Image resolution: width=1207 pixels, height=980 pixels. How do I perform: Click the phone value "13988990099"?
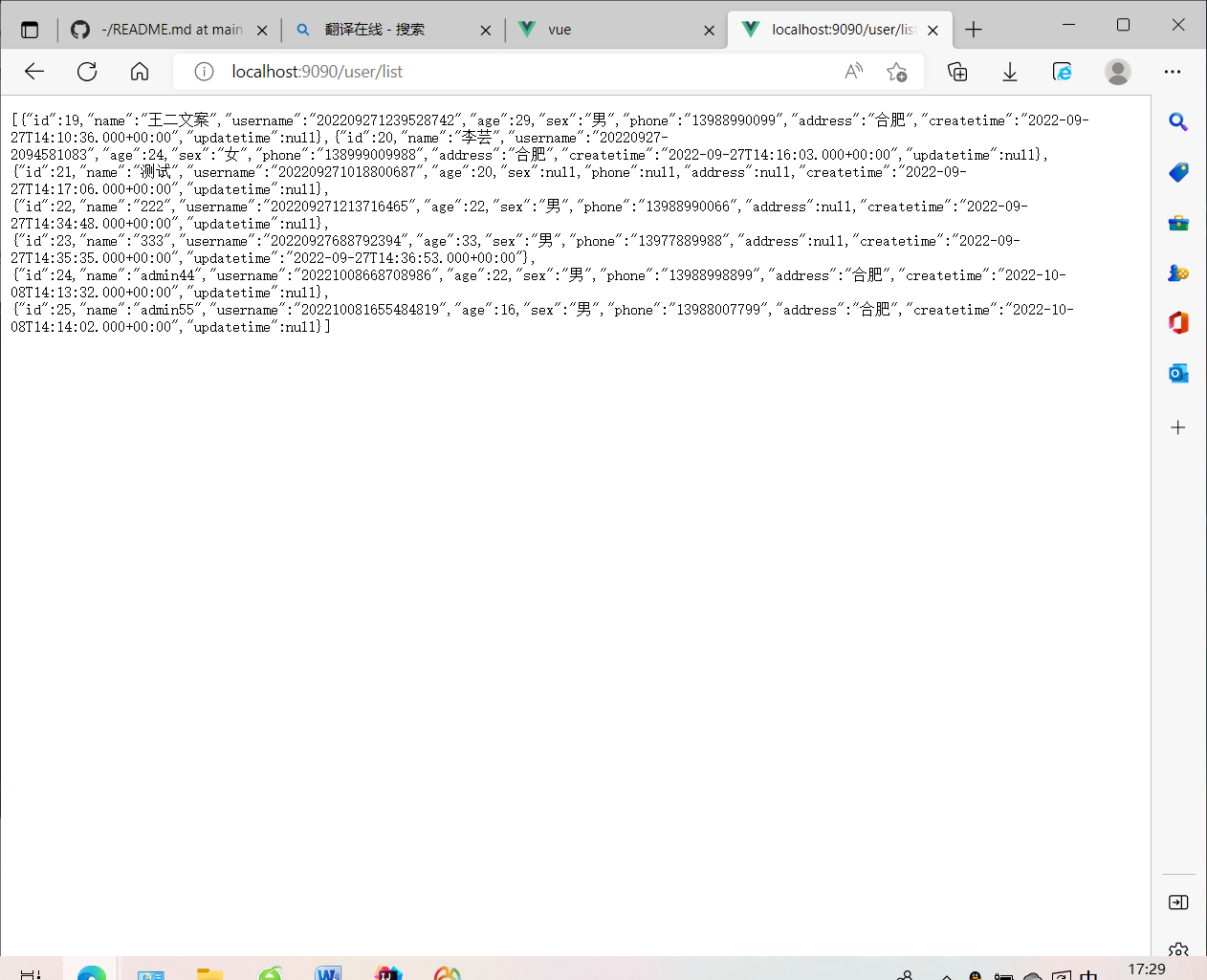(x=734, y=120)
